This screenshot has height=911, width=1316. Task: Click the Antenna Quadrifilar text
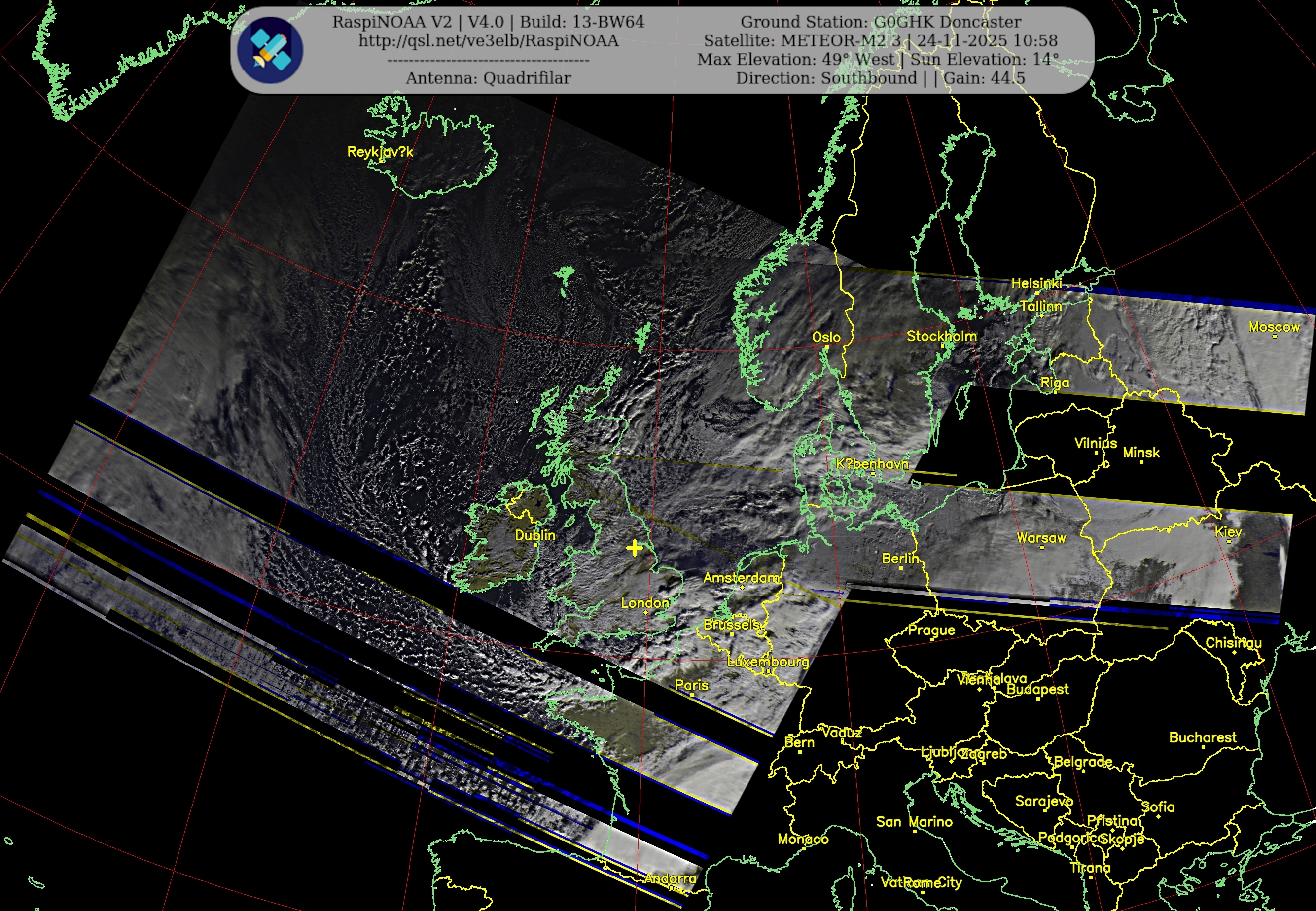[488, 78]
